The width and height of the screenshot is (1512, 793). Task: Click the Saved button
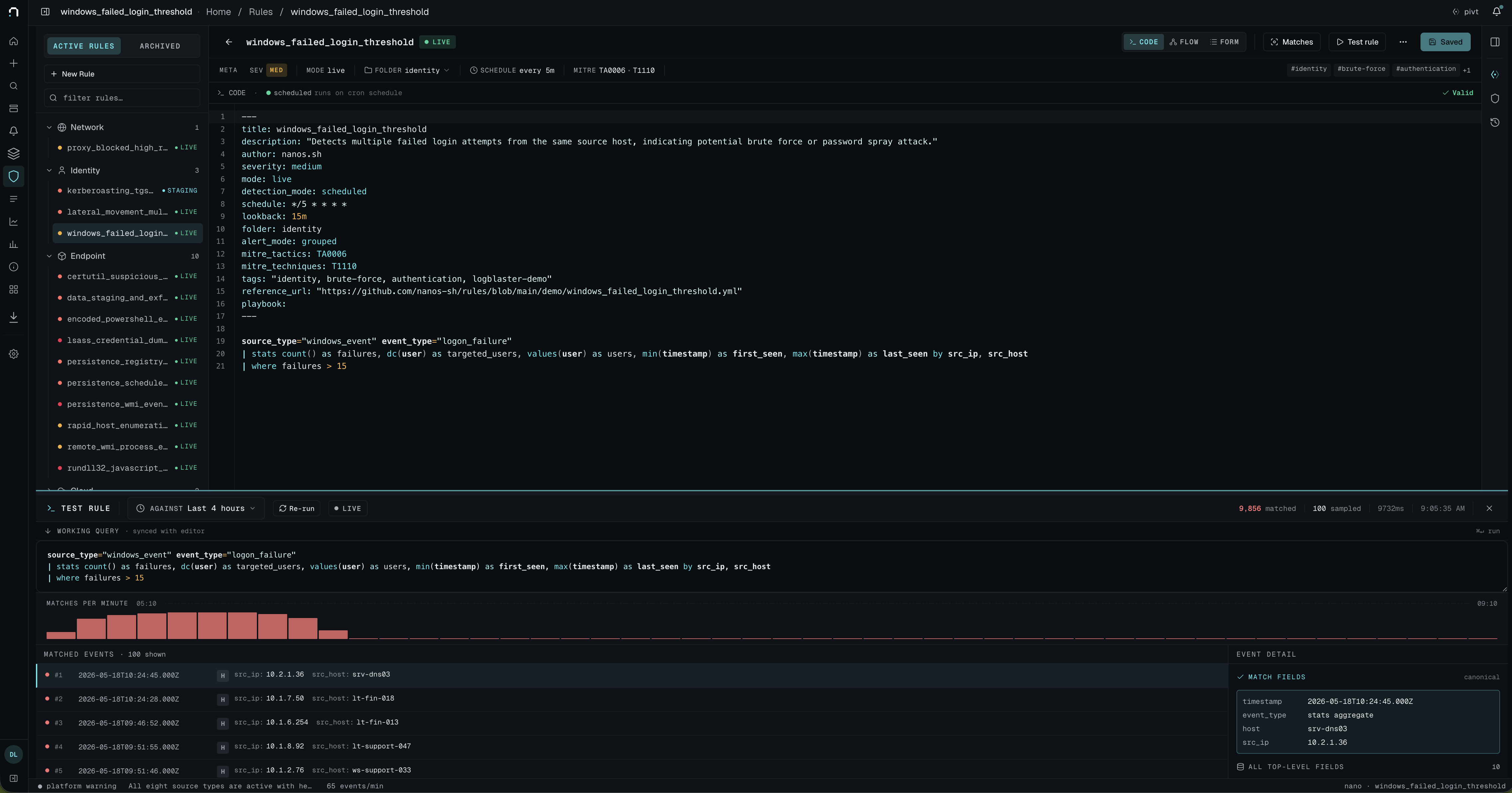tap(1445, 42)
